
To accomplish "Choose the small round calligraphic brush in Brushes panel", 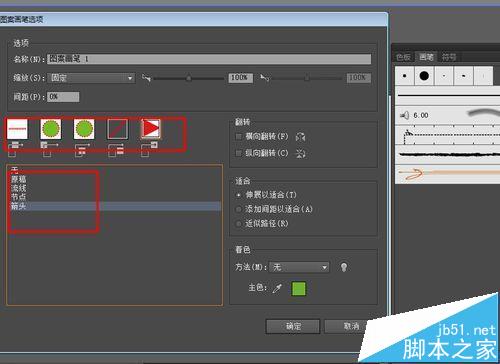I will pyautogui.click(x=404, y=76).
